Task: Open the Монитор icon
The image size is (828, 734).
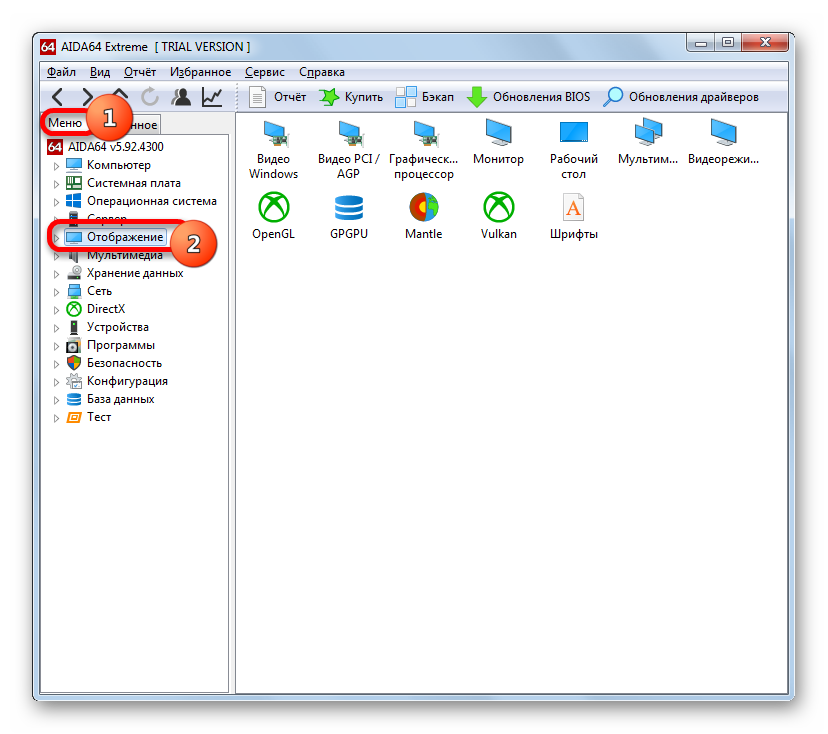Action: [498, 143]
